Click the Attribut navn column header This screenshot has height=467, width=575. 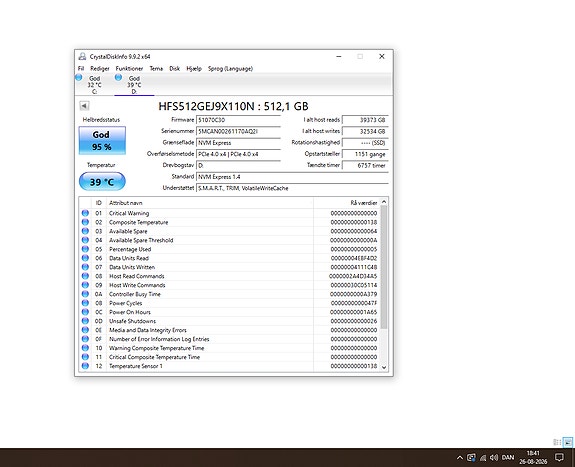click(x=209, y=203)
